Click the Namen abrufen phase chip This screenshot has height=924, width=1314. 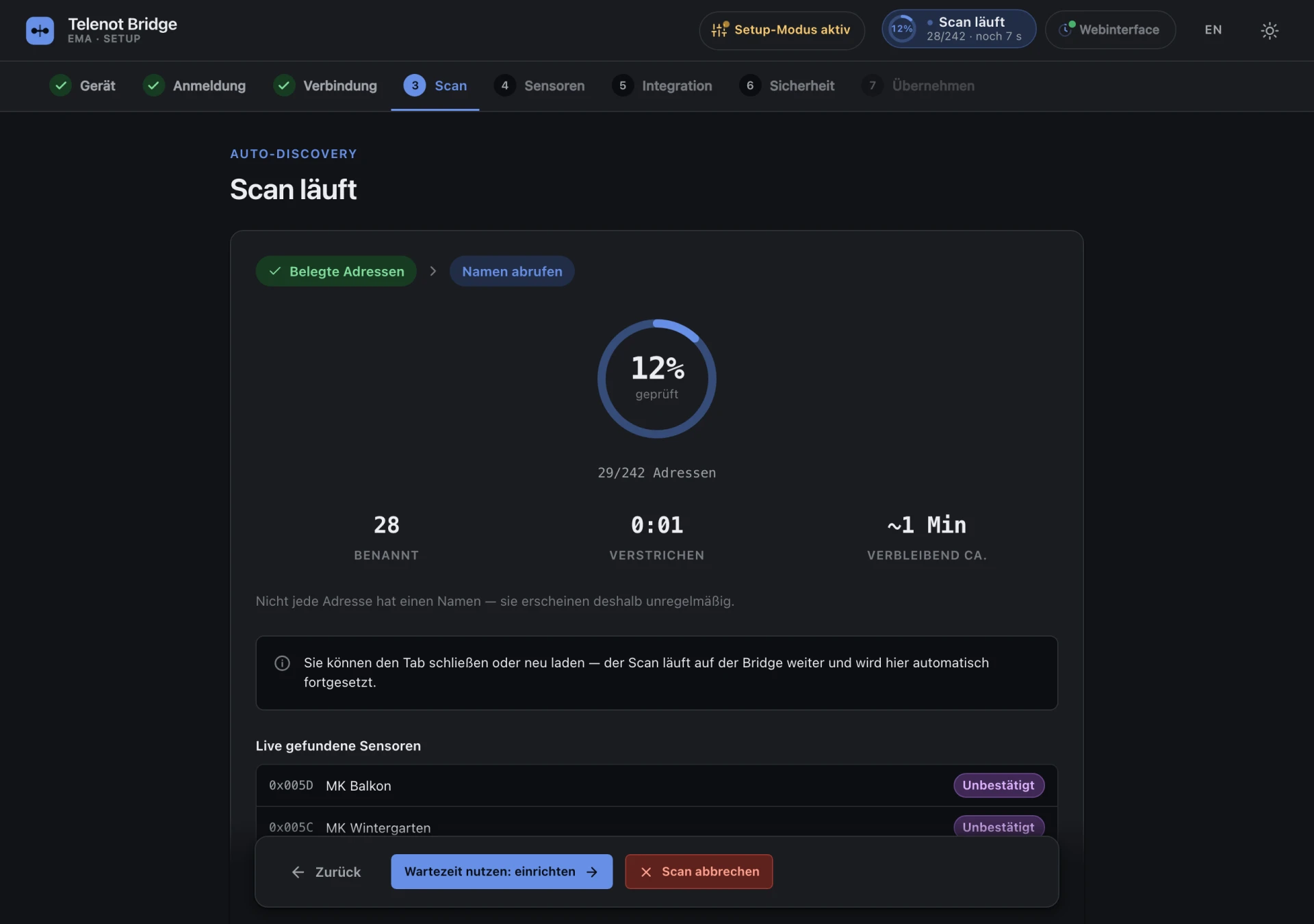(x=512, y=271)
